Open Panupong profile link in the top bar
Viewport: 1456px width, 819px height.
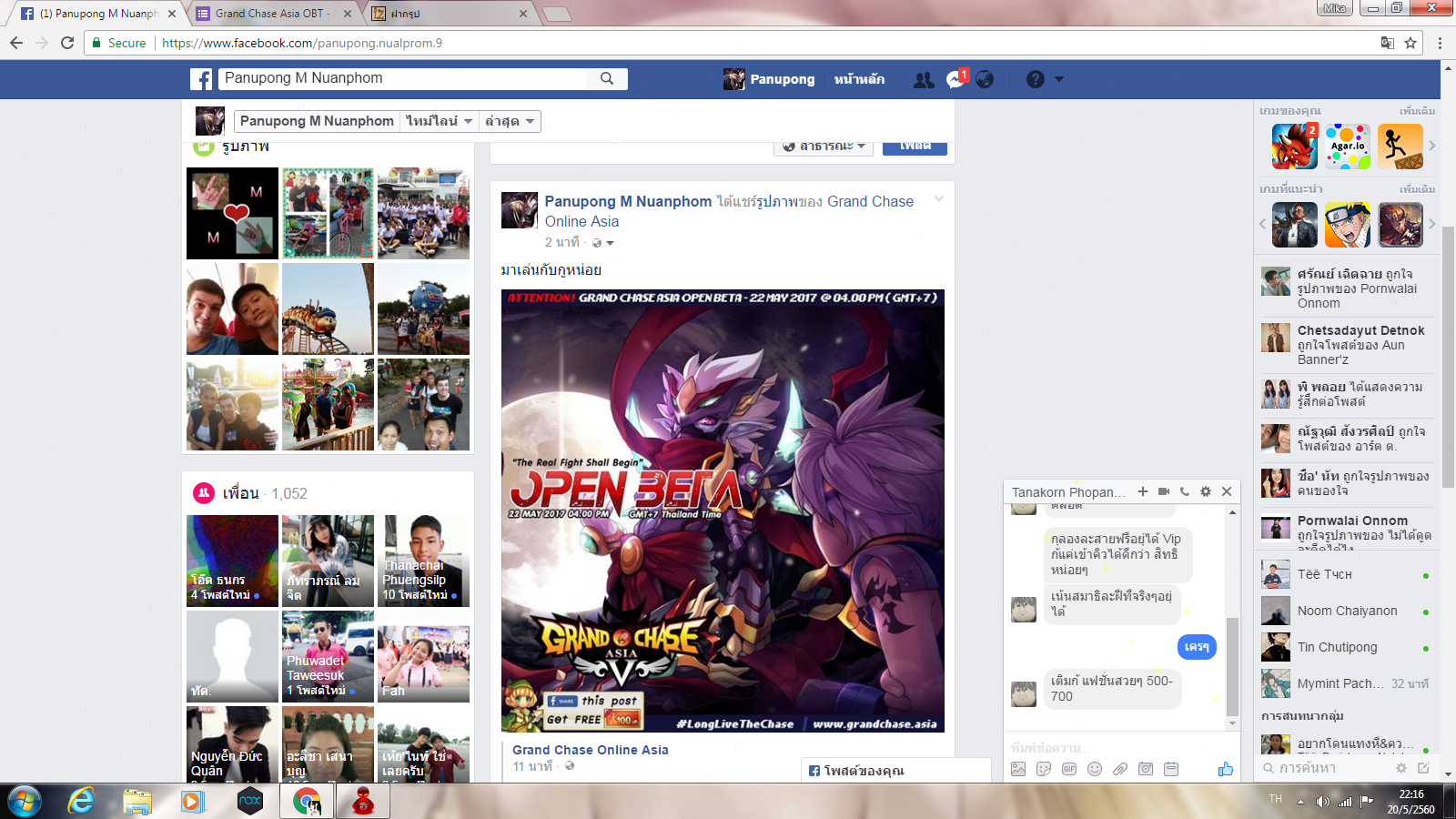coord(770,79)
